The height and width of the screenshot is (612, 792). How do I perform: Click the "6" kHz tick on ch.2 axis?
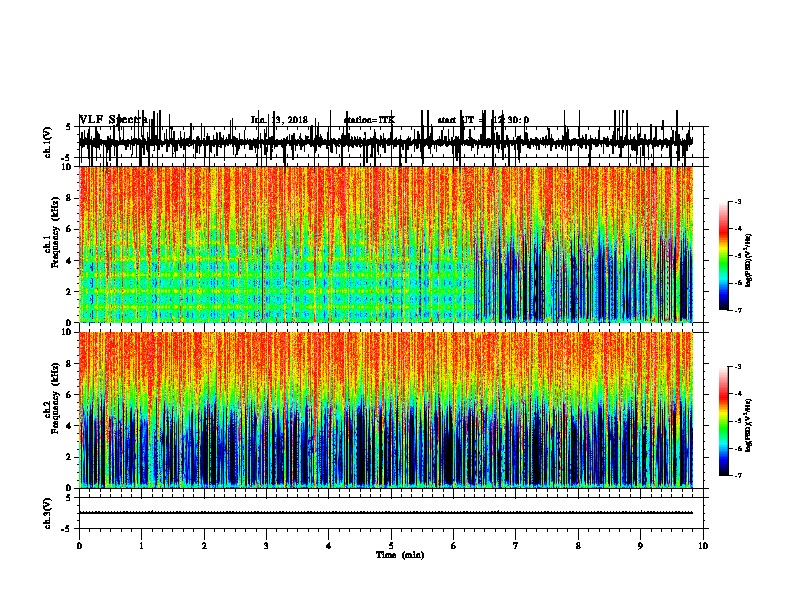(69, 395)
